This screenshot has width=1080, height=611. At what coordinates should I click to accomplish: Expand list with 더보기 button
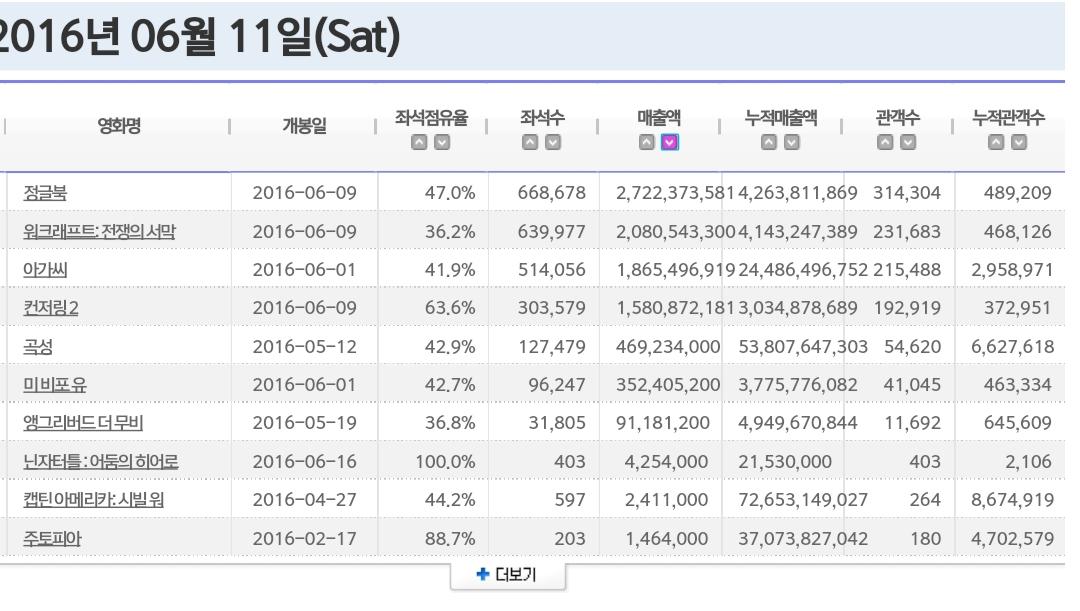(x=507, y=576)
